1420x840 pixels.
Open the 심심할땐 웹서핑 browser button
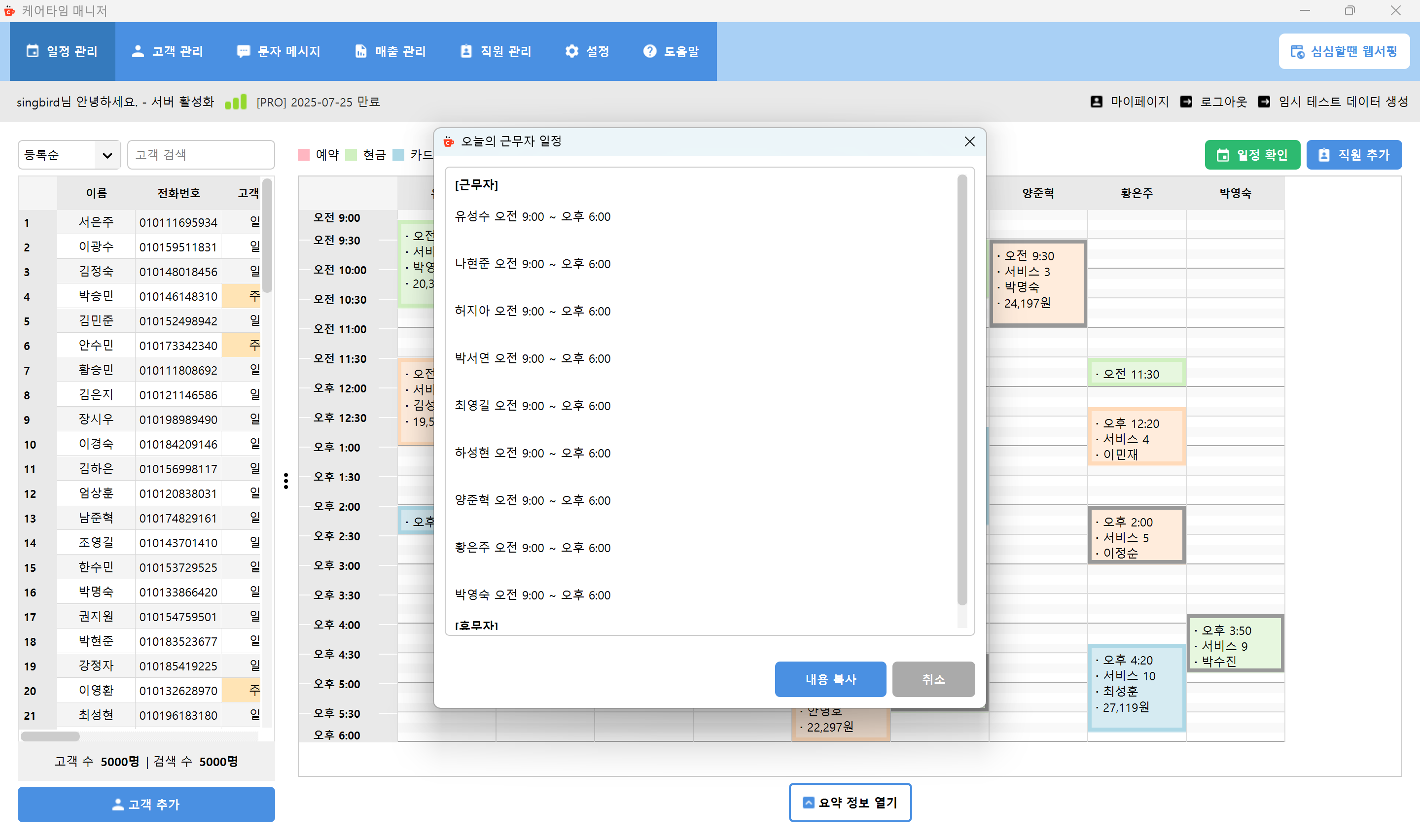(x=1344, y=51)
